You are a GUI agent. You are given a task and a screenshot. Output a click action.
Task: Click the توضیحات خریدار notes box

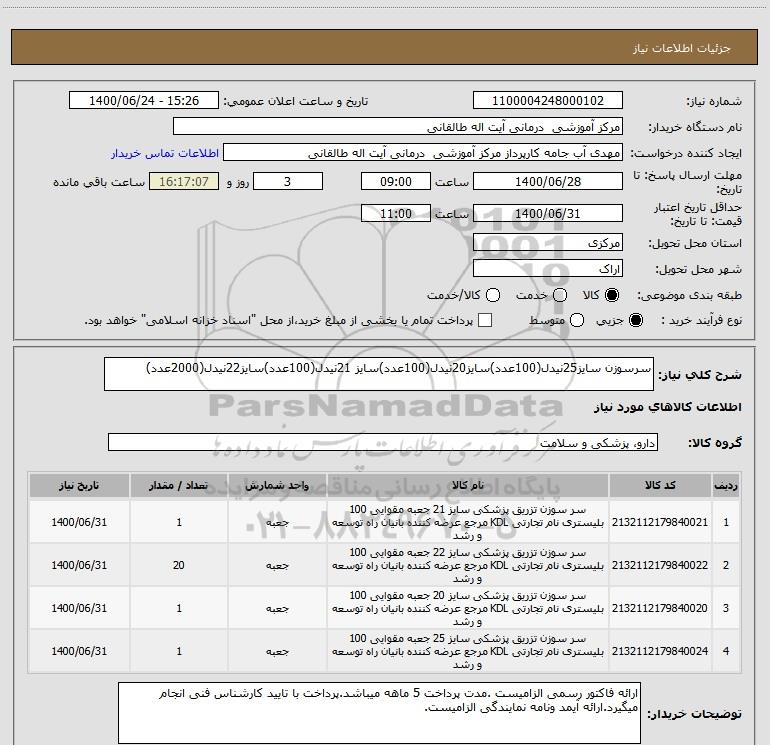(379, 713)
